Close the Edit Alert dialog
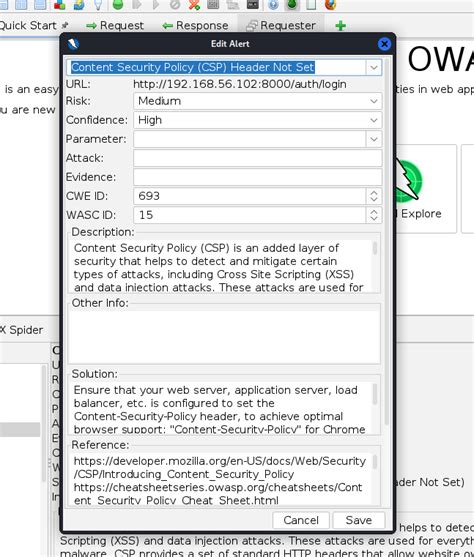Screen dimensions: 474x557 tap(384, 44)
